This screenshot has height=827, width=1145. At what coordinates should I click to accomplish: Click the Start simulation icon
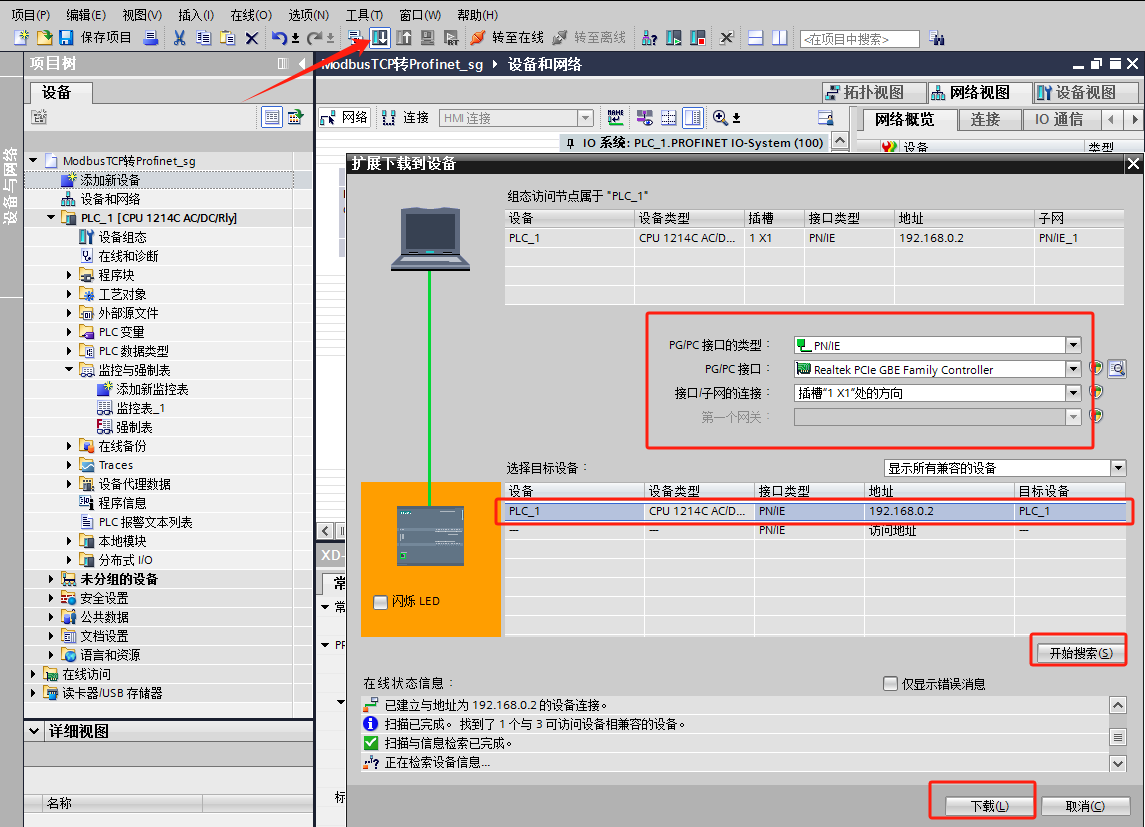tap(429, 38)
